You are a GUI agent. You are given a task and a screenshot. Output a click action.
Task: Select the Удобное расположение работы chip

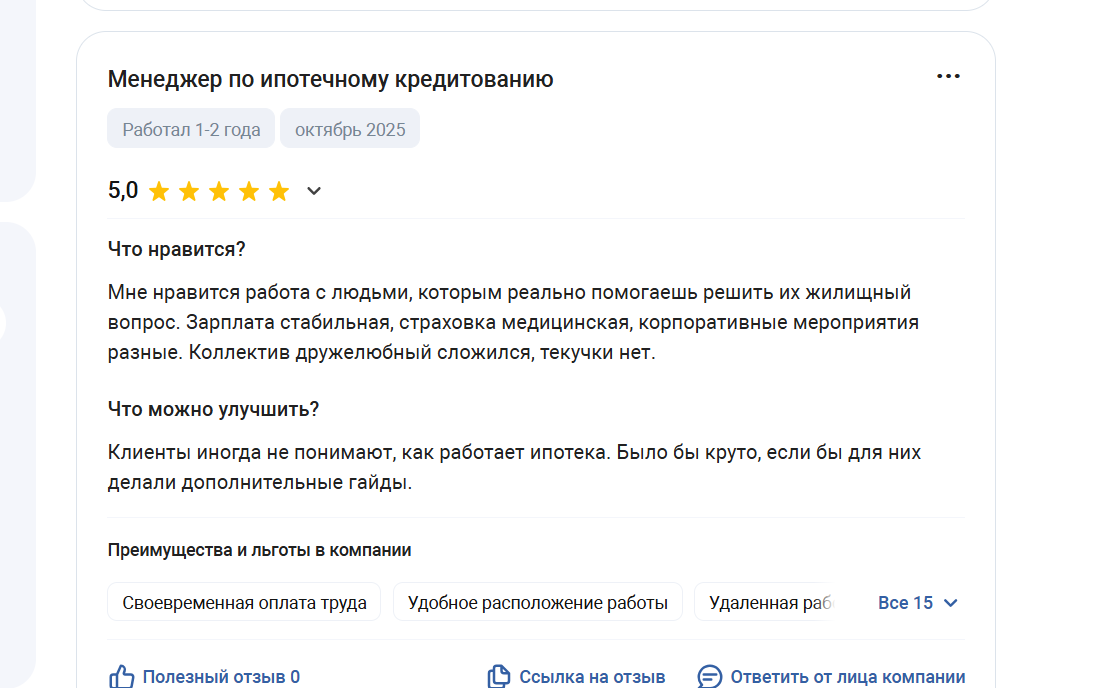(x=538, y=603)
